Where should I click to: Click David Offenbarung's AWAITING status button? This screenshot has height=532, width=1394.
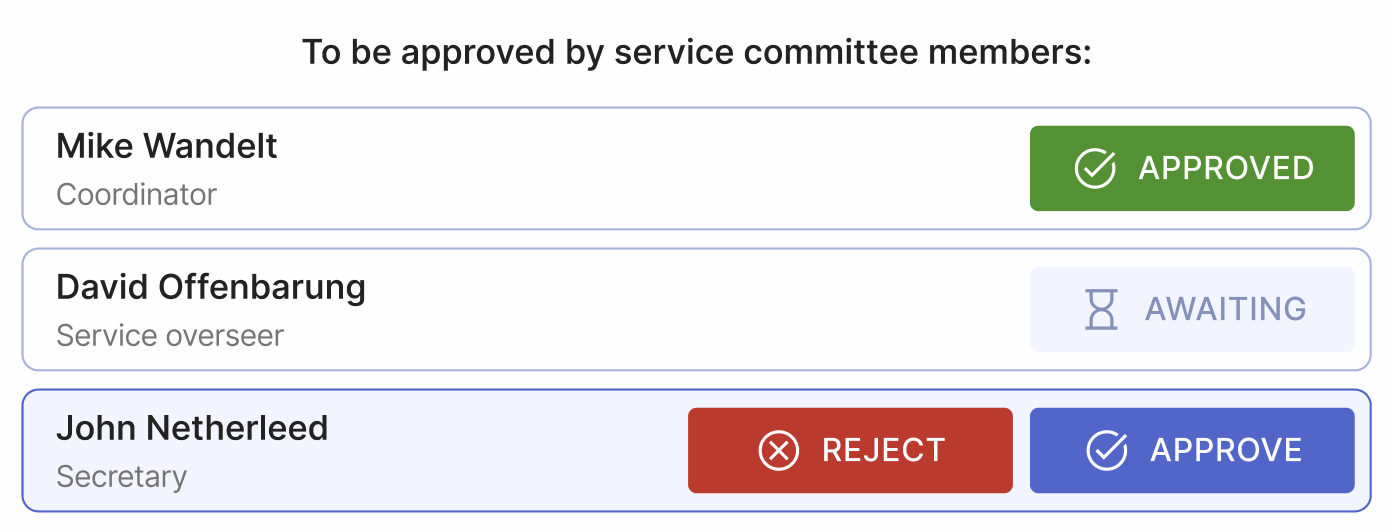(x=1192, y=309)
